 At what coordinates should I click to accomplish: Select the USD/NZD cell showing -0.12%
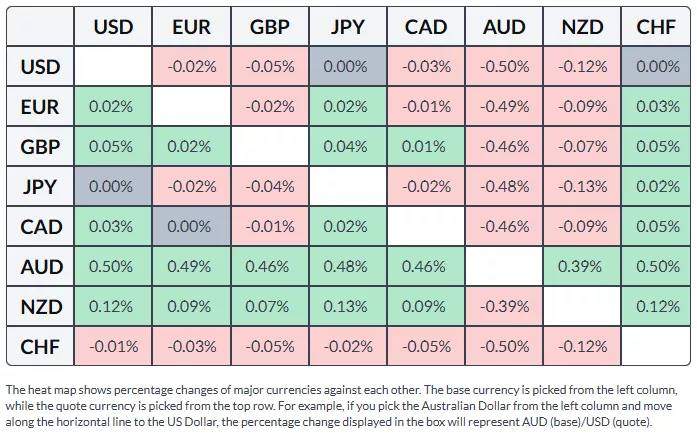pos(582,67)
